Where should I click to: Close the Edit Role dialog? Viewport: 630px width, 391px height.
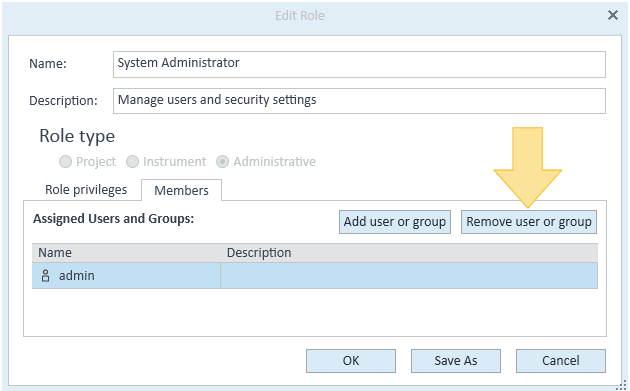pyautogui.click(x=613, y=15)
